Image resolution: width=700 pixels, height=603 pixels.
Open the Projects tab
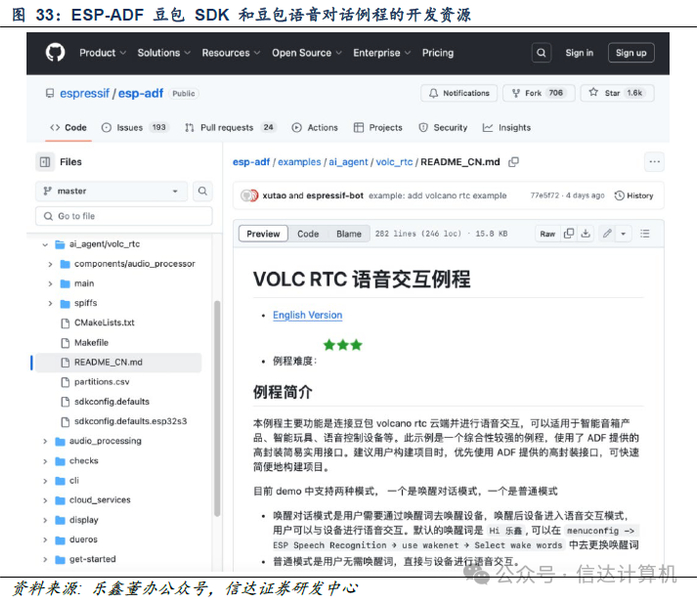[378, 128]
